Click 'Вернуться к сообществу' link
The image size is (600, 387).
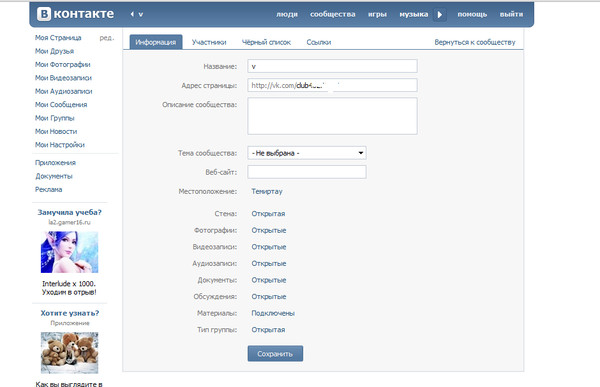475,42
